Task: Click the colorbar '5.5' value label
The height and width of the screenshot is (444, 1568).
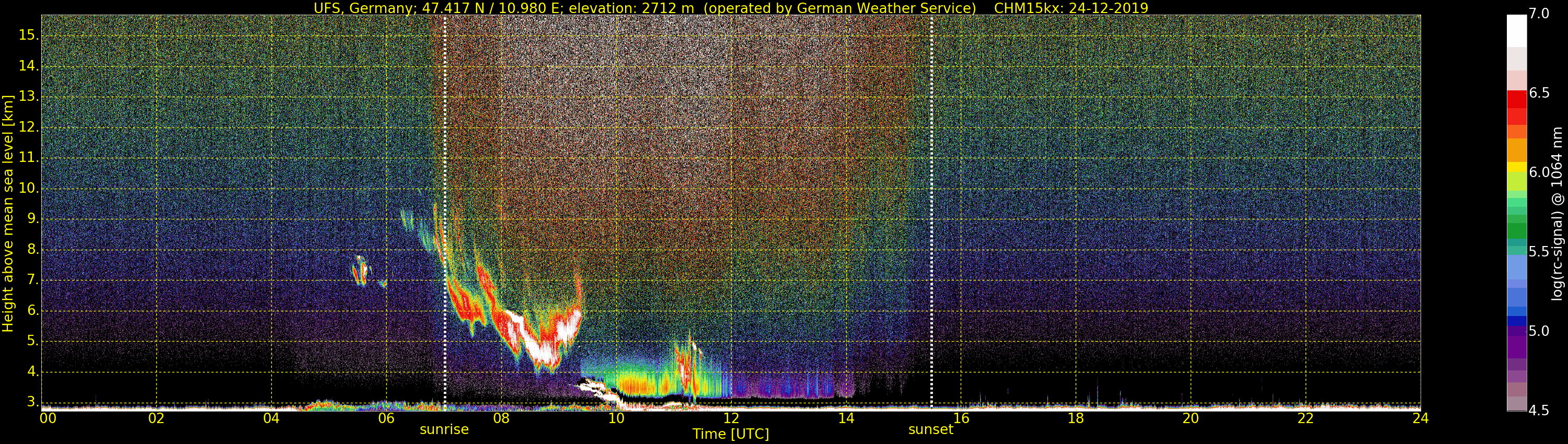Action: tap(1539, 252)
